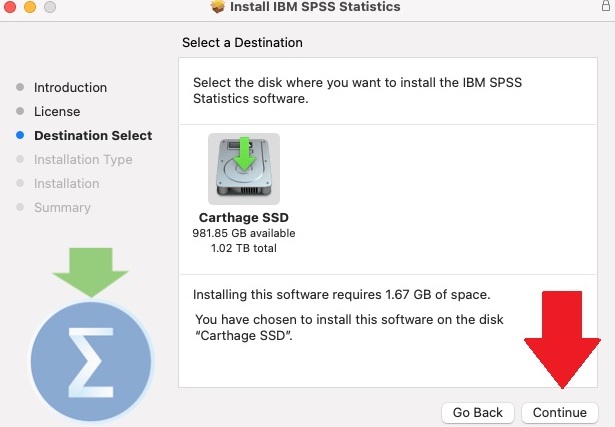Click the "Carthage SSD" disk name label
Viewport: 615px width, 427px height.
[x=243, y=217]
